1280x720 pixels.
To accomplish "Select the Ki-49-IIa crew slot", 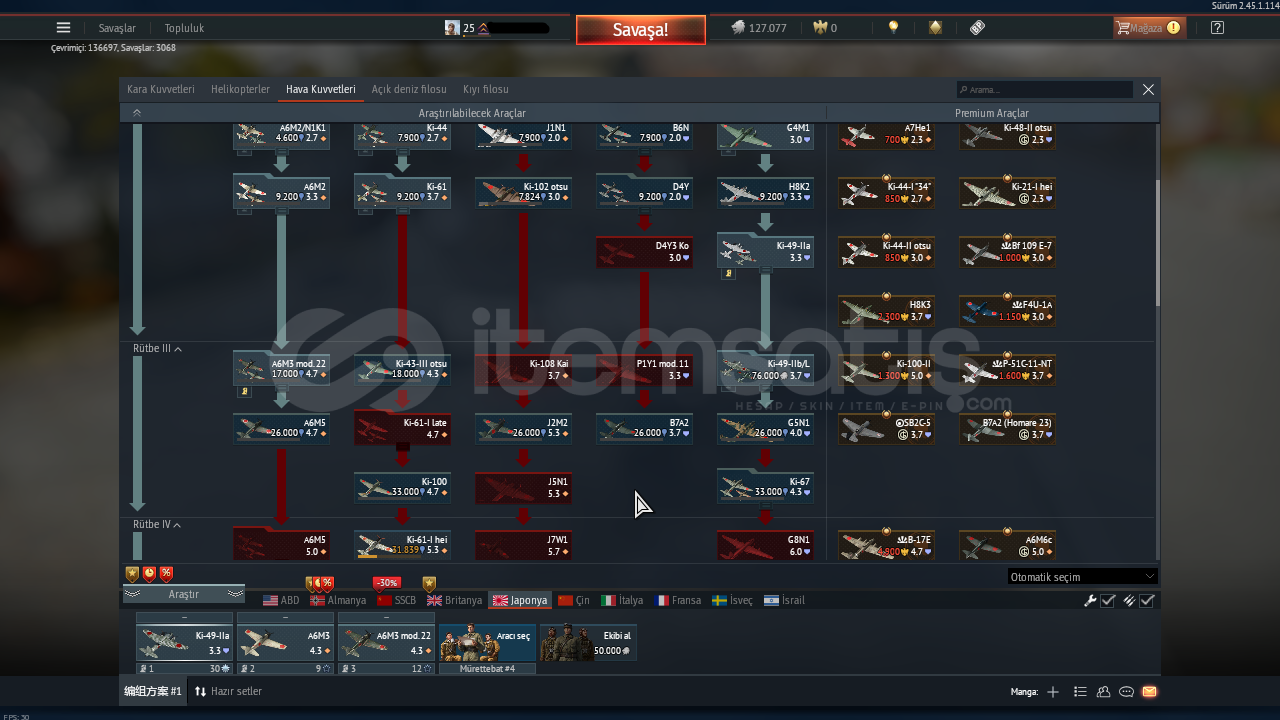I will click(x=184, y=643).
